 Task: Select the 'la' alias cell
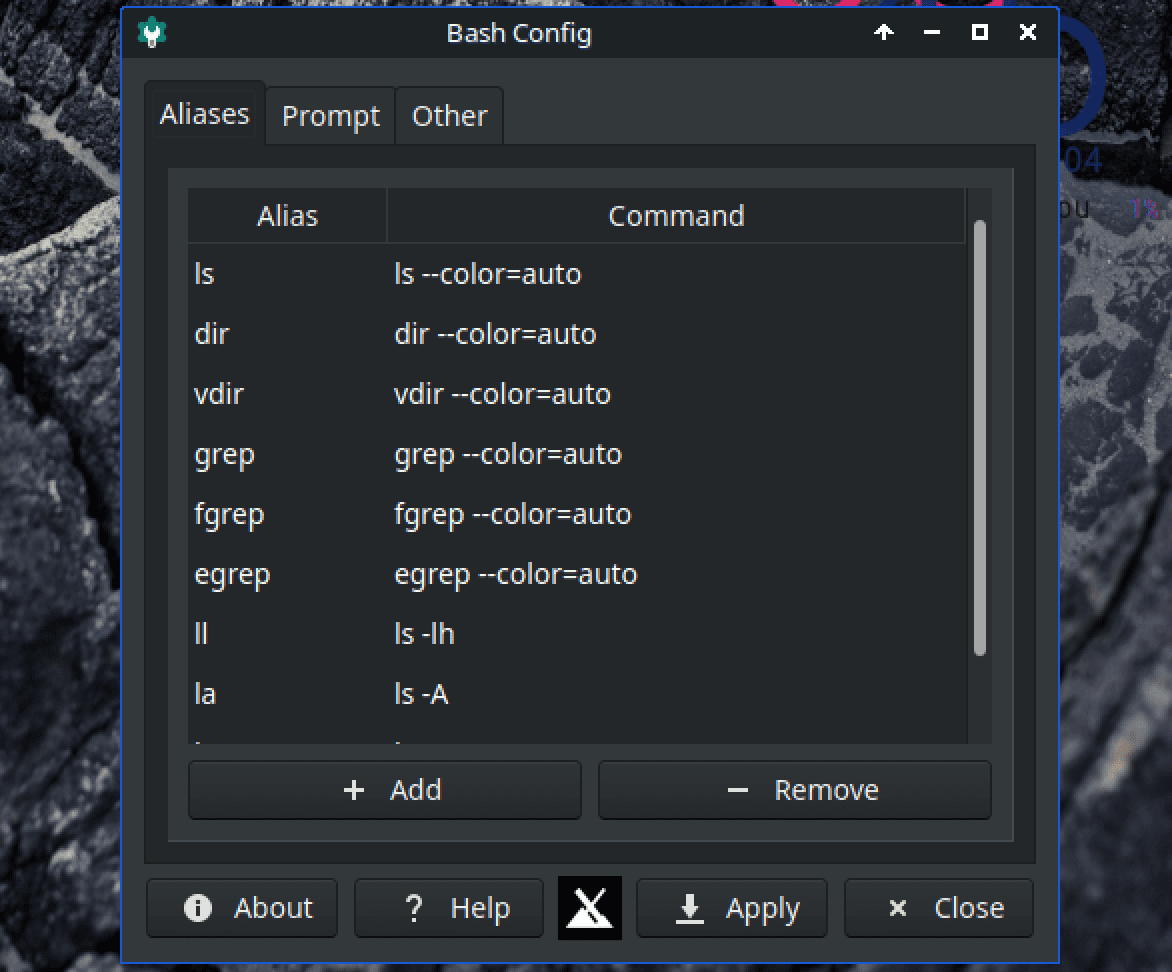[x=287, y=694]
